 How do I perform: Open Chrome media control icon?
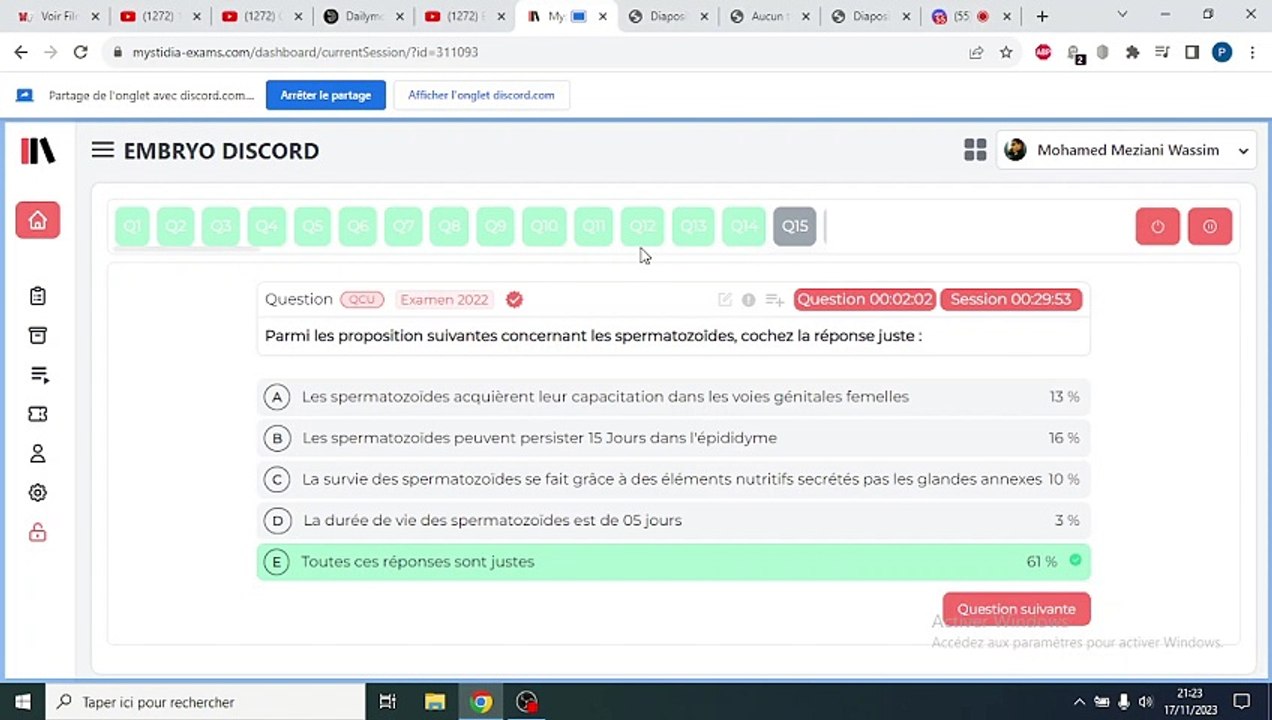point(1162,52)
